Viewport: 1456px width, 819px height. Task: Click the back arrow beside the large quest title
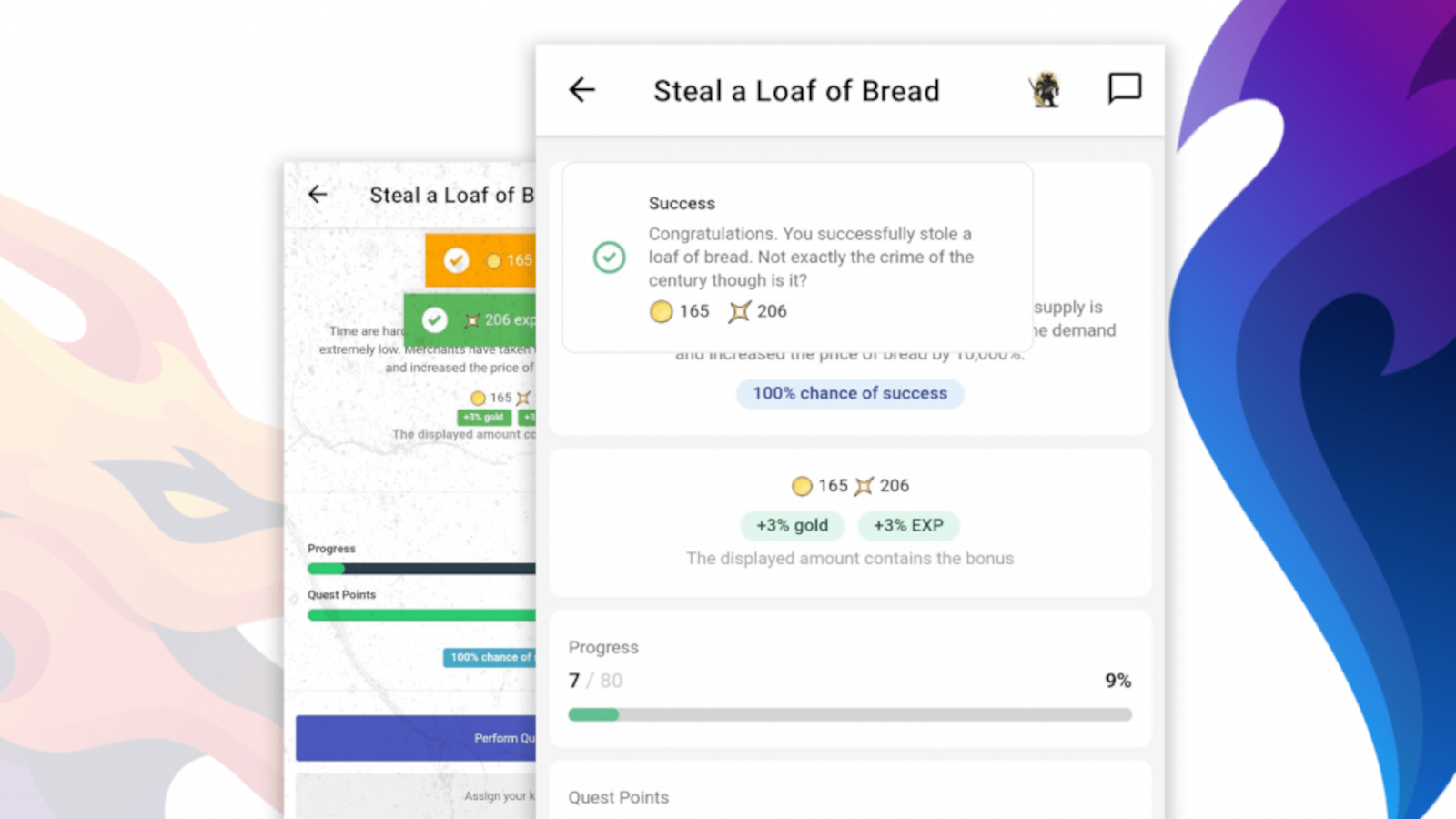coord(581,90)
